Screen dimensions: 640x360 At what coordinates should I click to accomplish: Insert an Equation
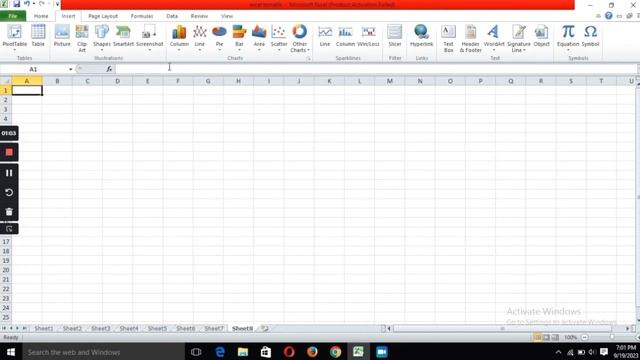(x=568, y=38)
